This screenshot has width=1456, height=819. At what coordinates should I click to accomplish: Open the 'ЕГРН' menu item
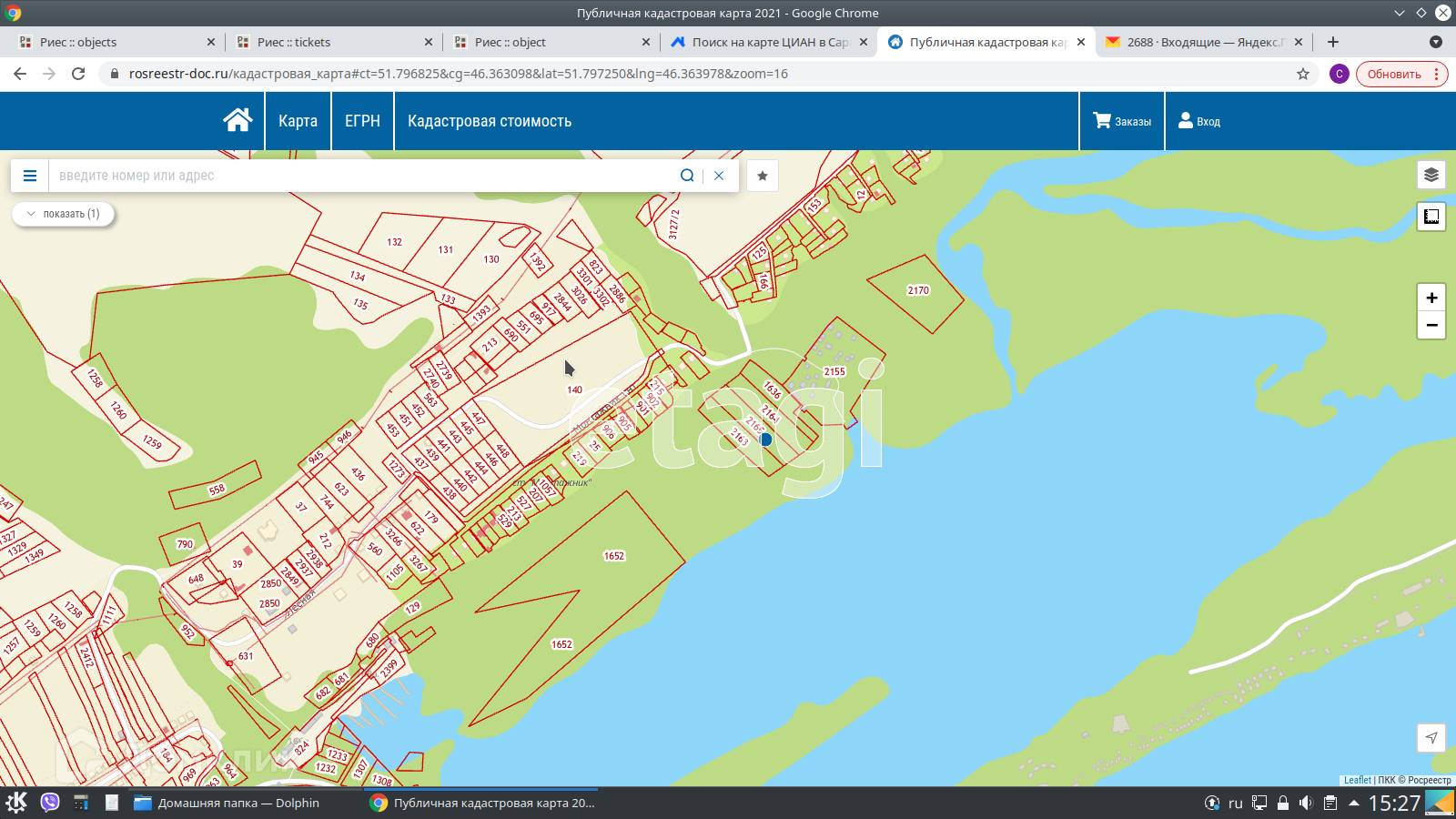click(362, 121)
